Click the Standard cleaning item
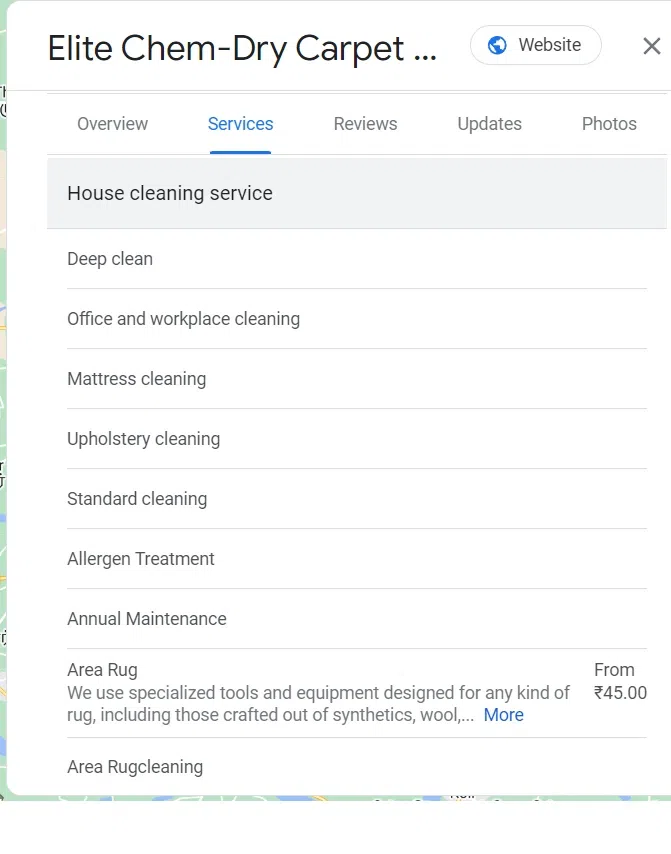 137,499
